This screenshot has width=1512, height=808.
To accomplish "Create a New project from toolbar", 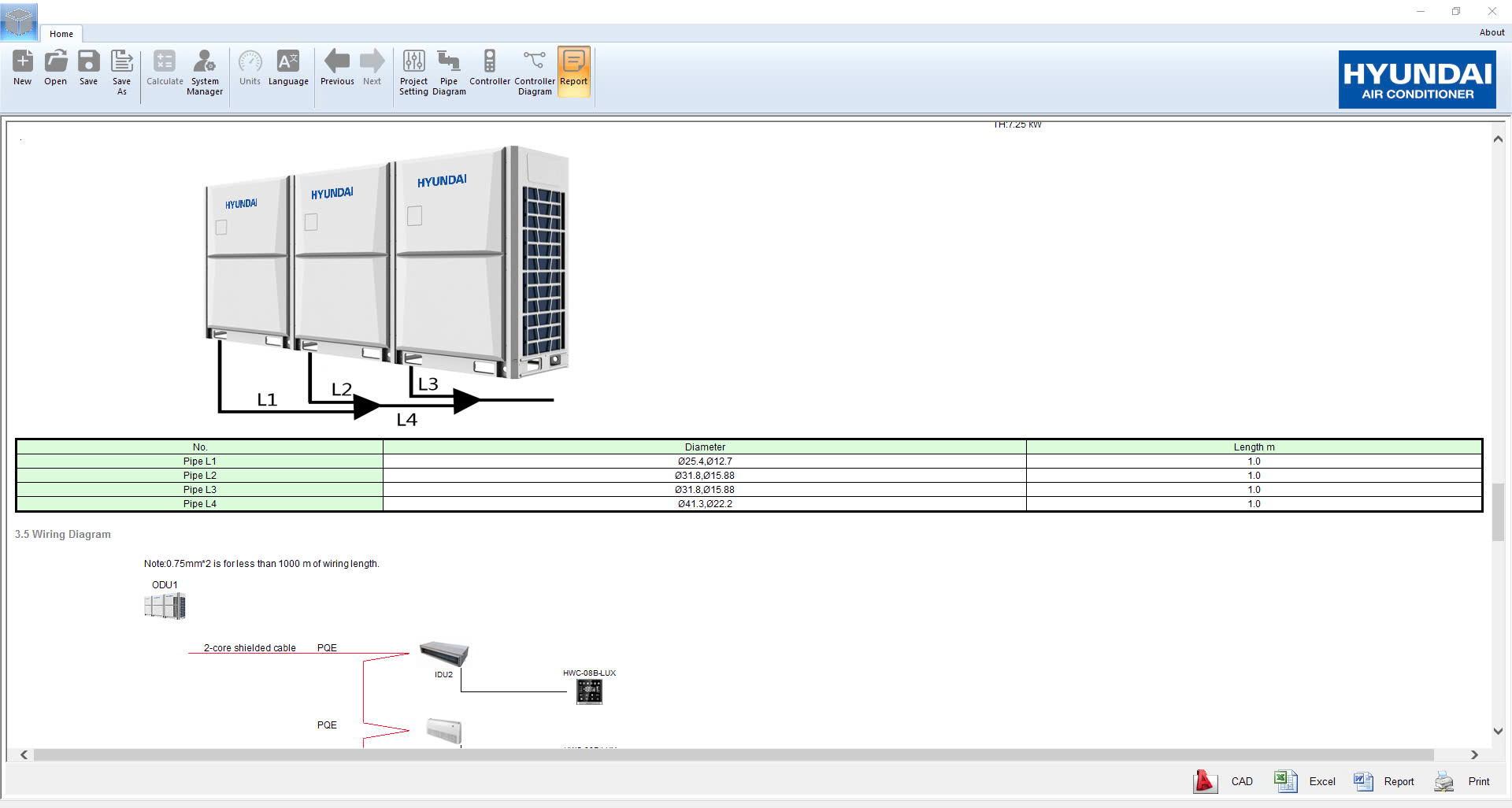I will (23, 68).
